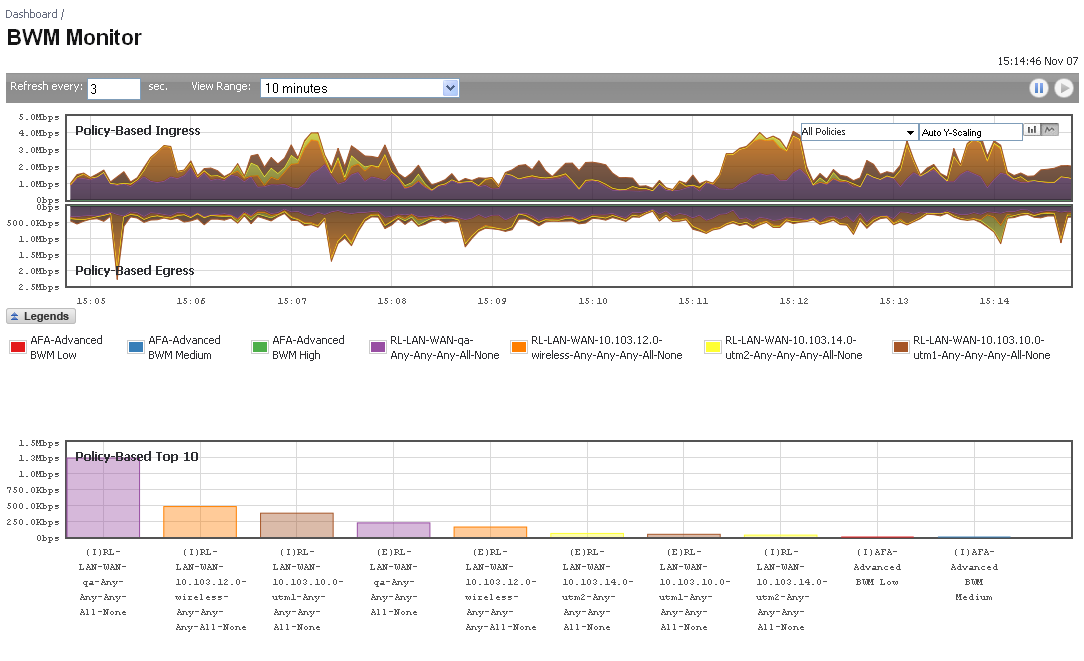Image resolution: width=1084 pixels, height=661 pixels.
Task: Click the Policy-Based Egress chart title
Action: pos(135,270)
